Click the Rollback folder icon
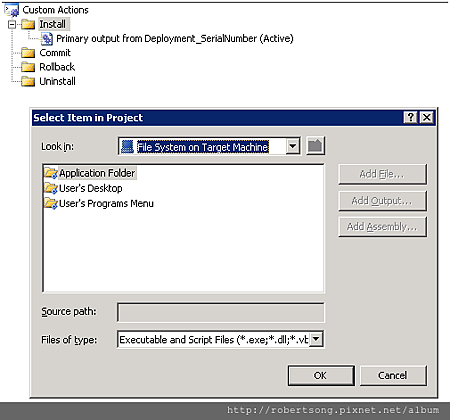 point(28,67)
